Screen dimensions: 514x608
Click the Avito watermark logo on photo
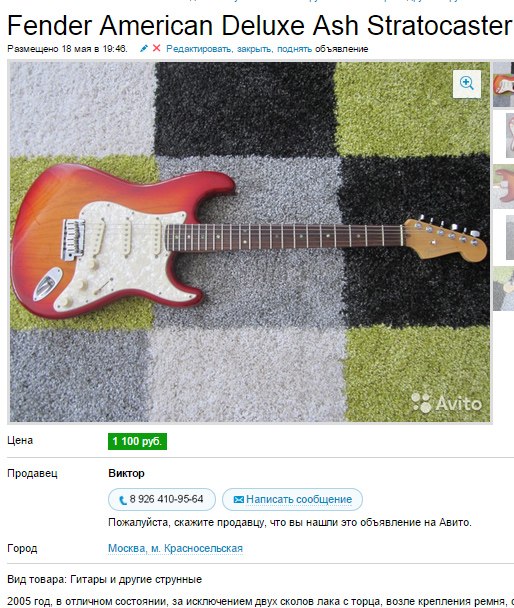(x=447, y=403)
